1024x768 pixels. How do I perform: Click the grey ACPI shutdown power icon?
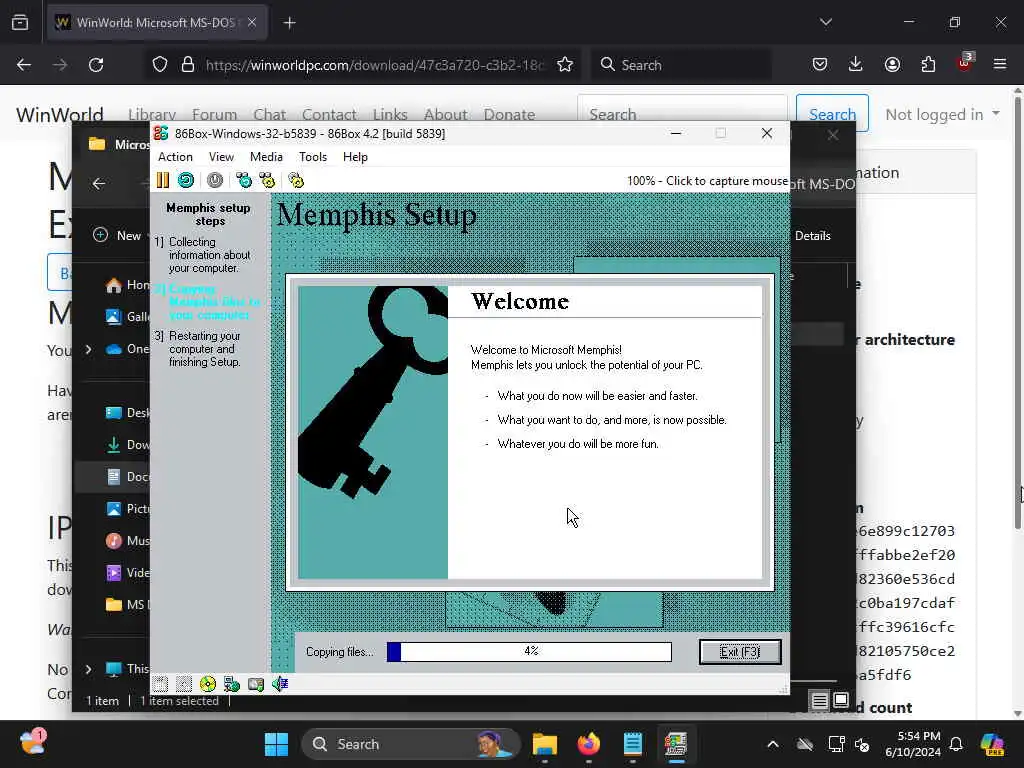click(215, 180)
